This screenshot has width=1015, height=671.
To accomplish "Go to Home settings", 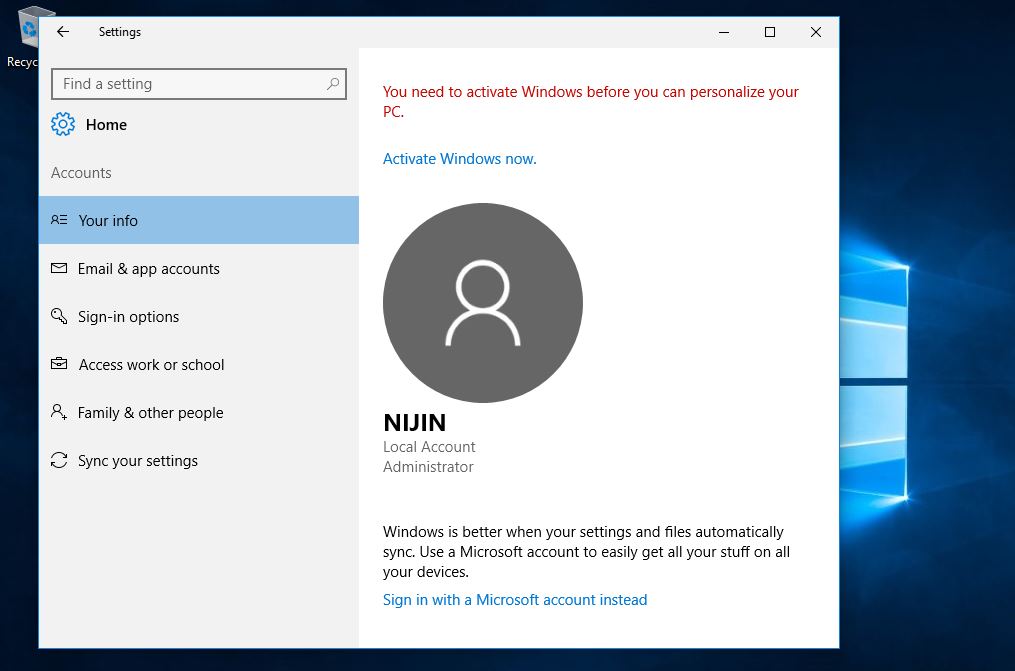I will (x=89, y=124).
